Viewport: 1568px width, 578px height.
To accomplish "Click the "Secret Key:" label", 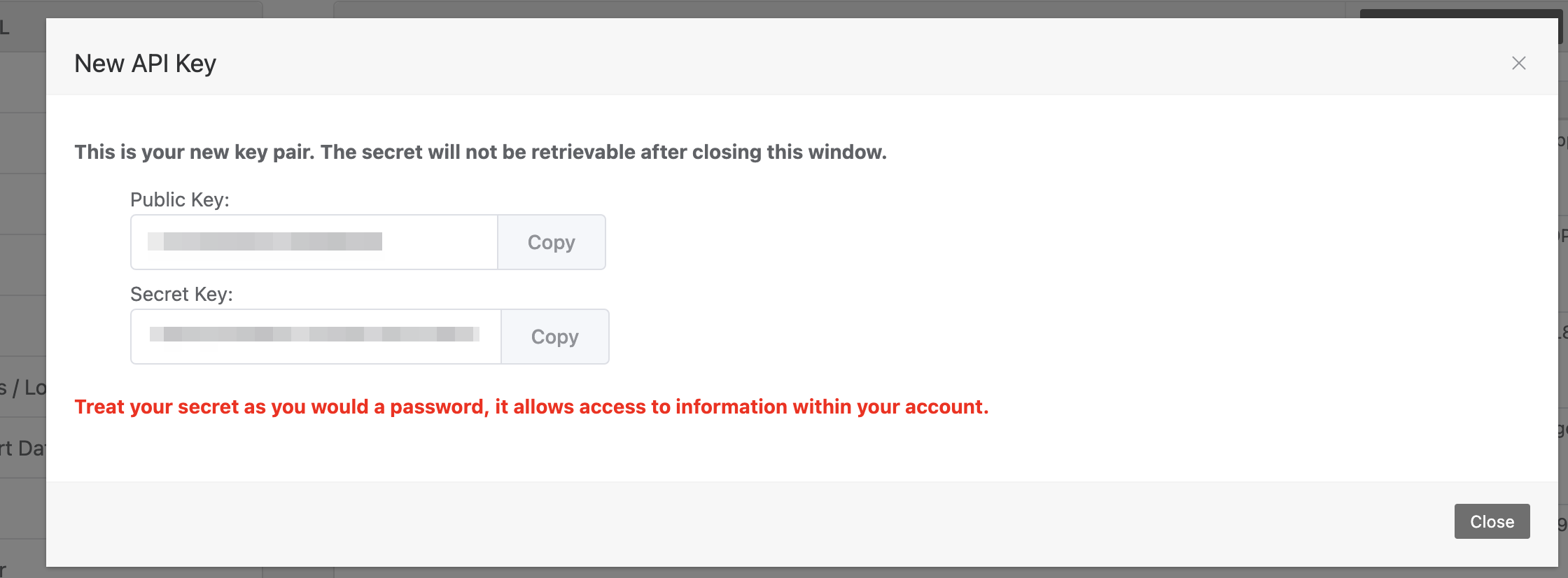I will [x=181, y=295].
